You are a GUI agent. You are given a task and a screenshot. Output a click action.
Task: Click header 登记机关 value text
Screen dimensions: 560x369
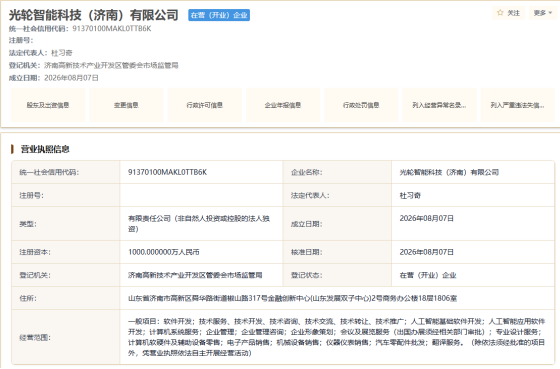[x=111, y=65]
